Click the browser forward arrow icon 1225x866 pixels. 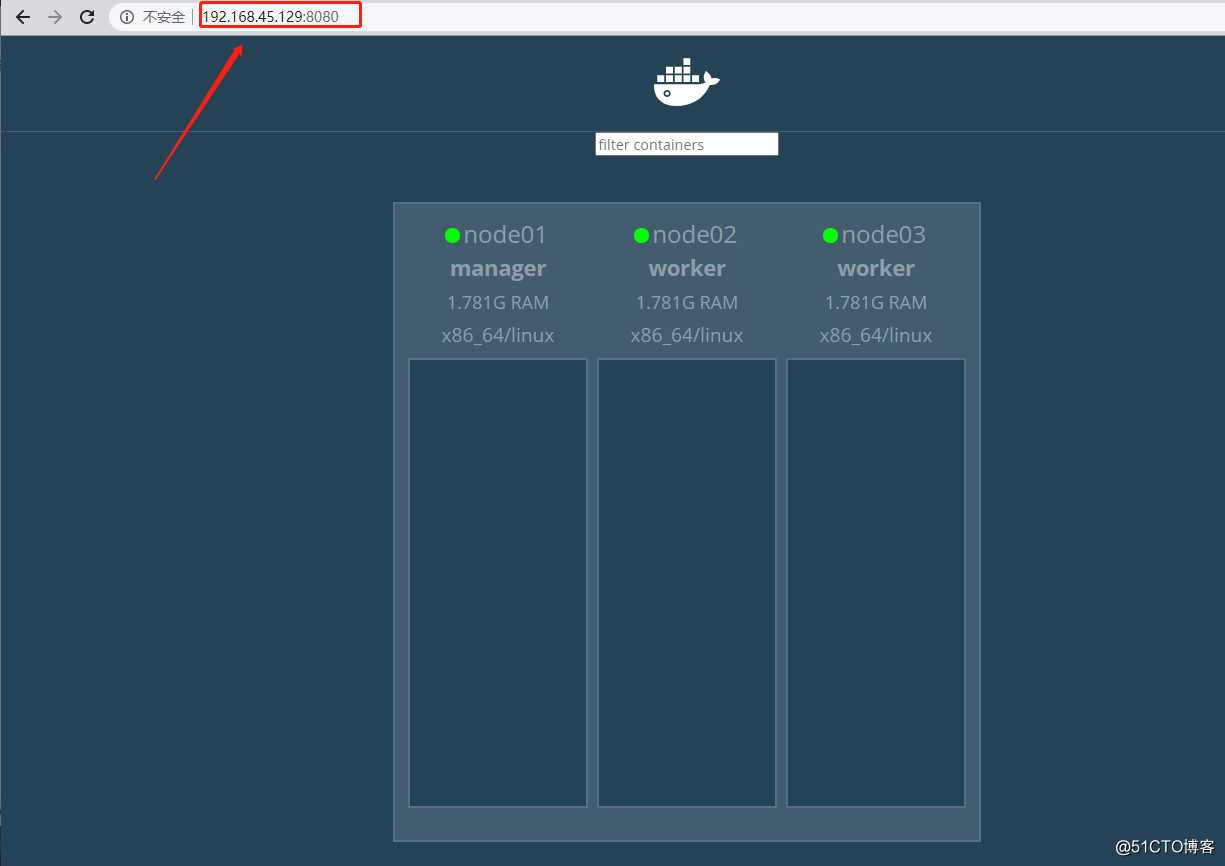55,16
